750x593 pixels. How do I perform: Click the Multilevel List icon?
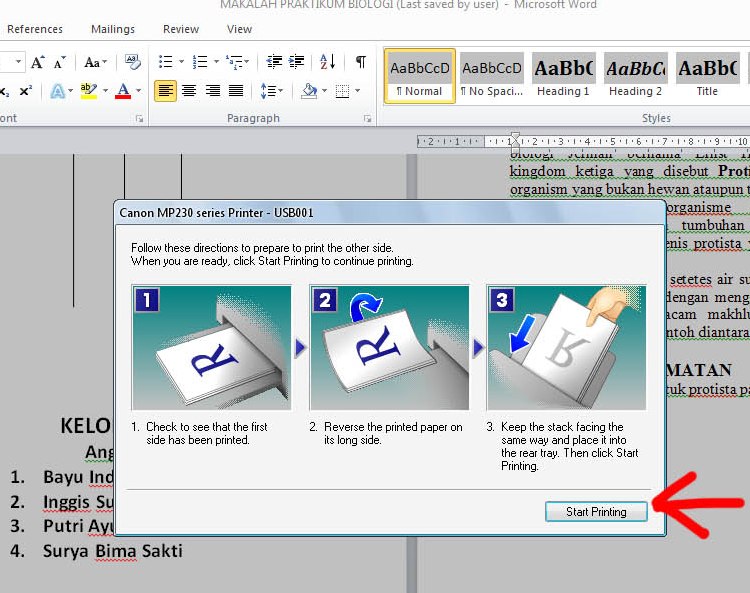(235, 62)
